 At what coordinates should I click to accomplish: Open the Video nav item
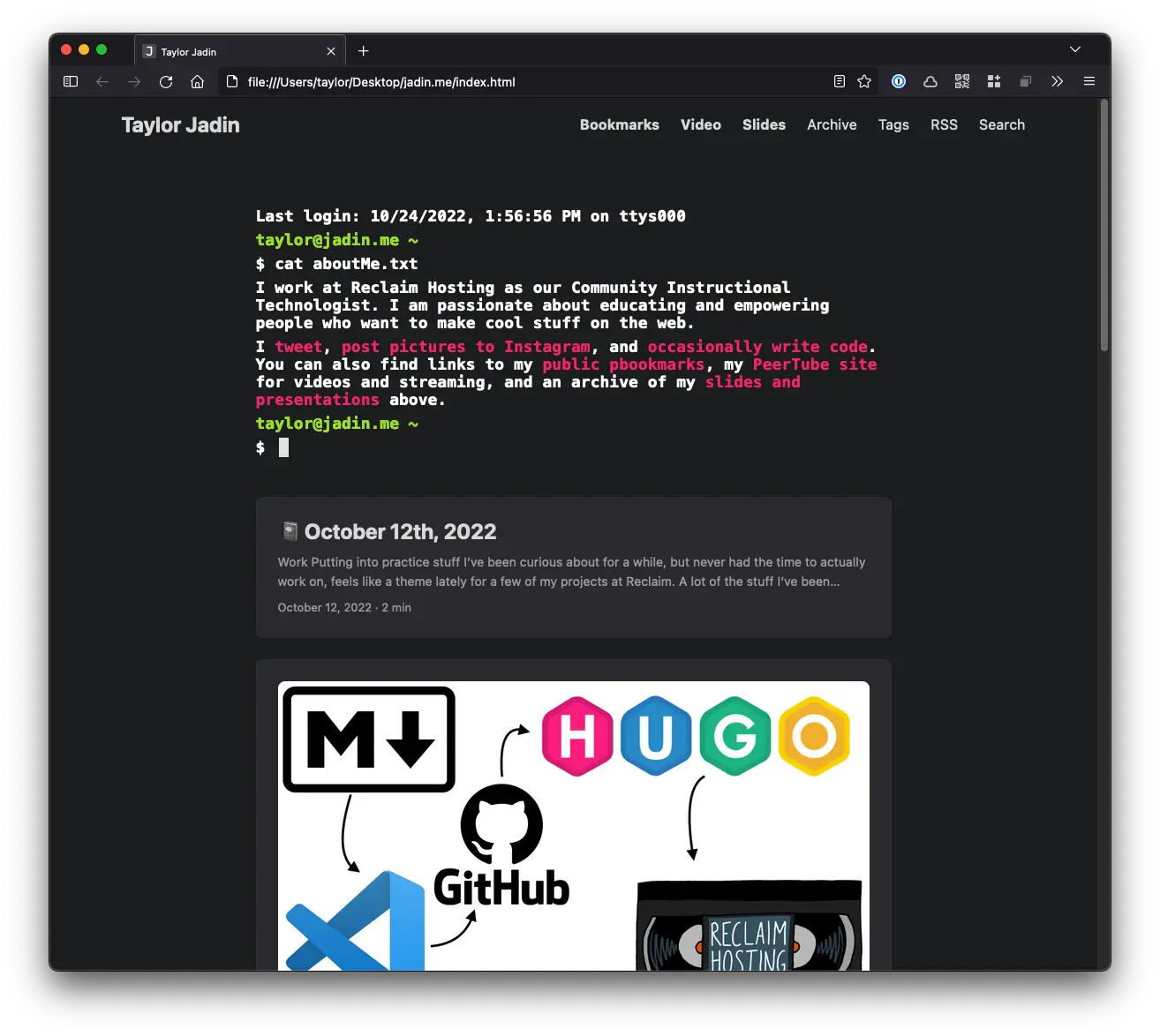coord(701,125)
